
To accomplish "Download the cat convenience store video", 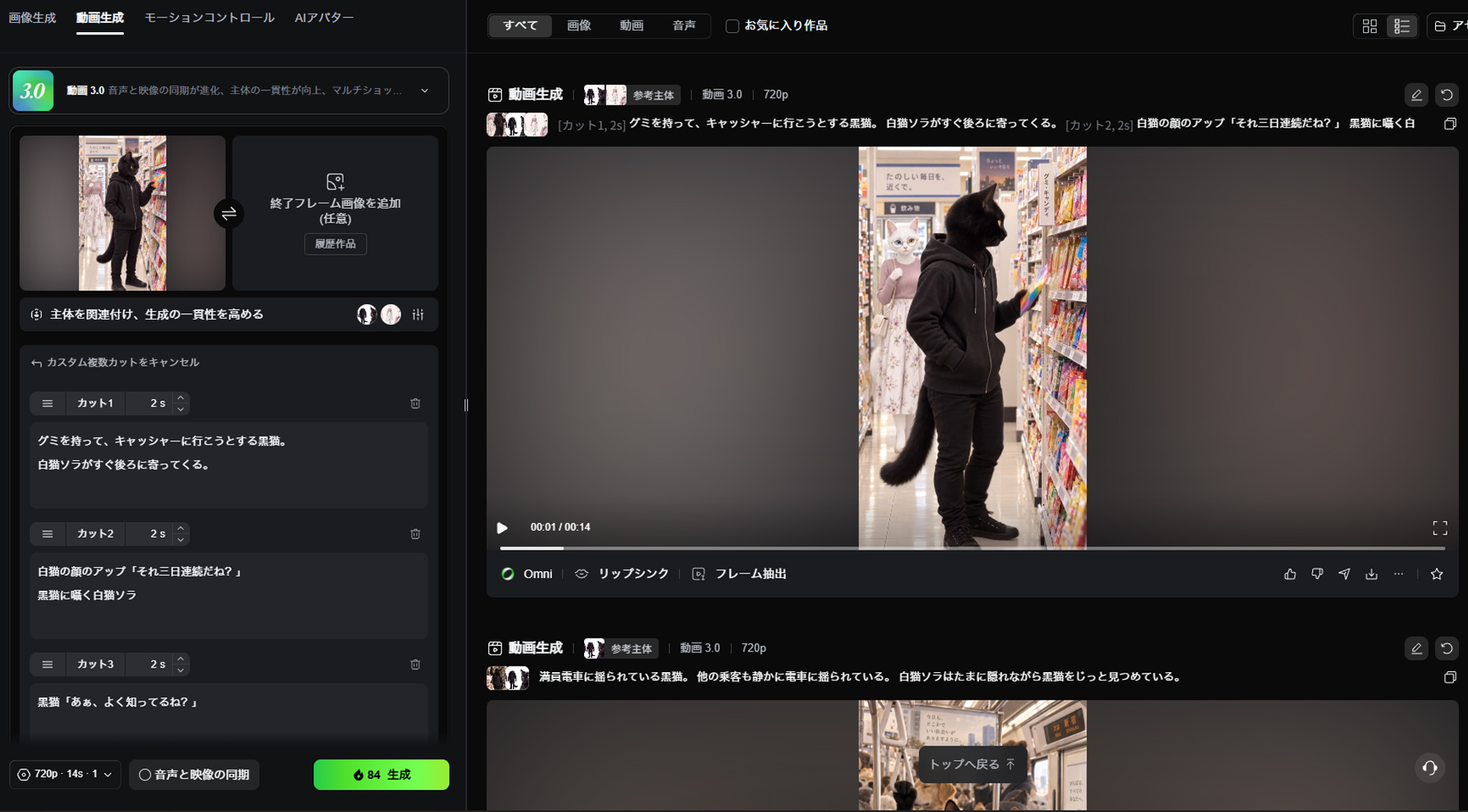I will point(1372,574).
